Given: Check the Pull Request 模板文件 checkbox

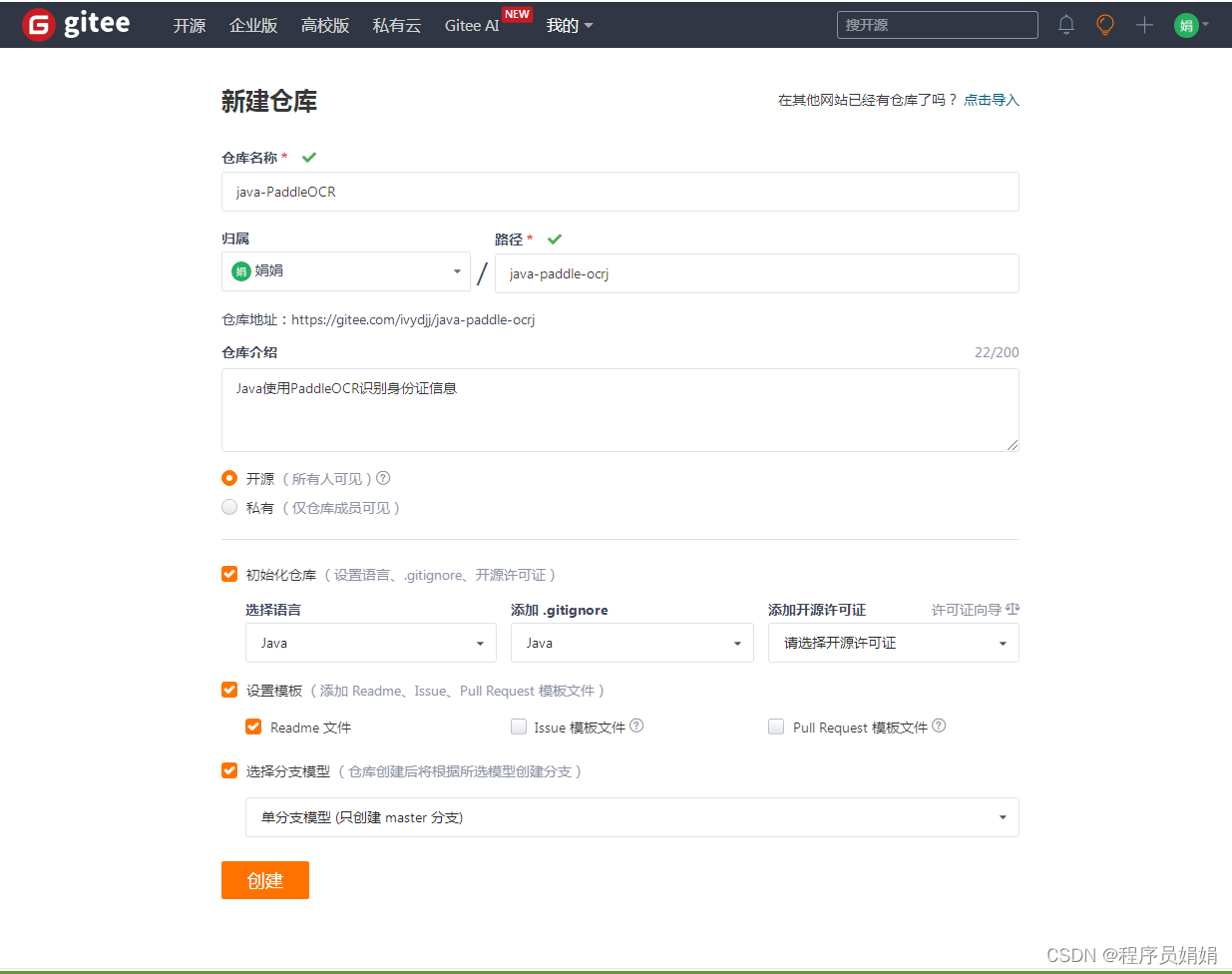Looking at the screenshot, I should click(x=776, y=727).
